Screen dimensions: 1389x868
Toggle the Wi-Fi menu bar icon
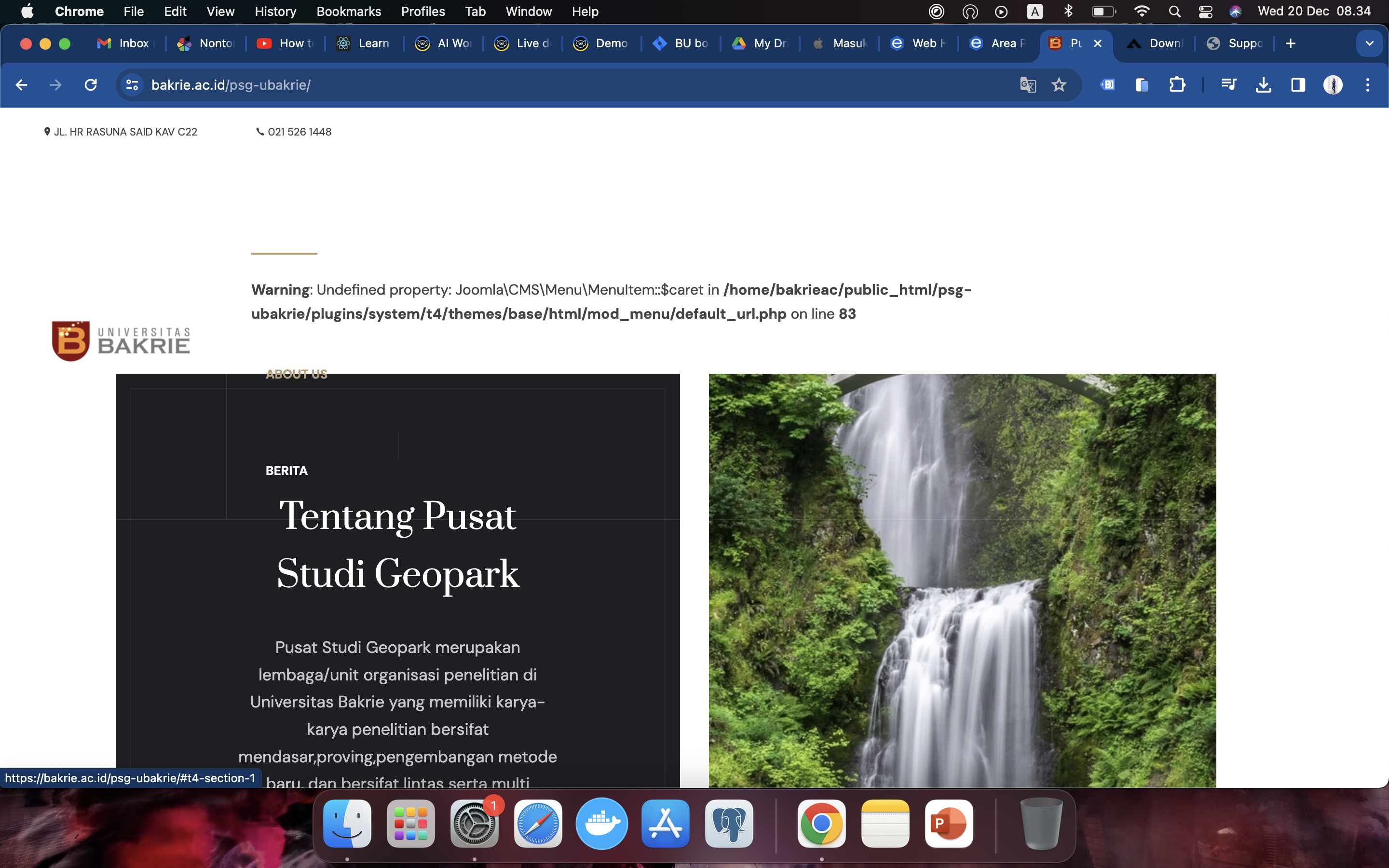point(1142,12)
